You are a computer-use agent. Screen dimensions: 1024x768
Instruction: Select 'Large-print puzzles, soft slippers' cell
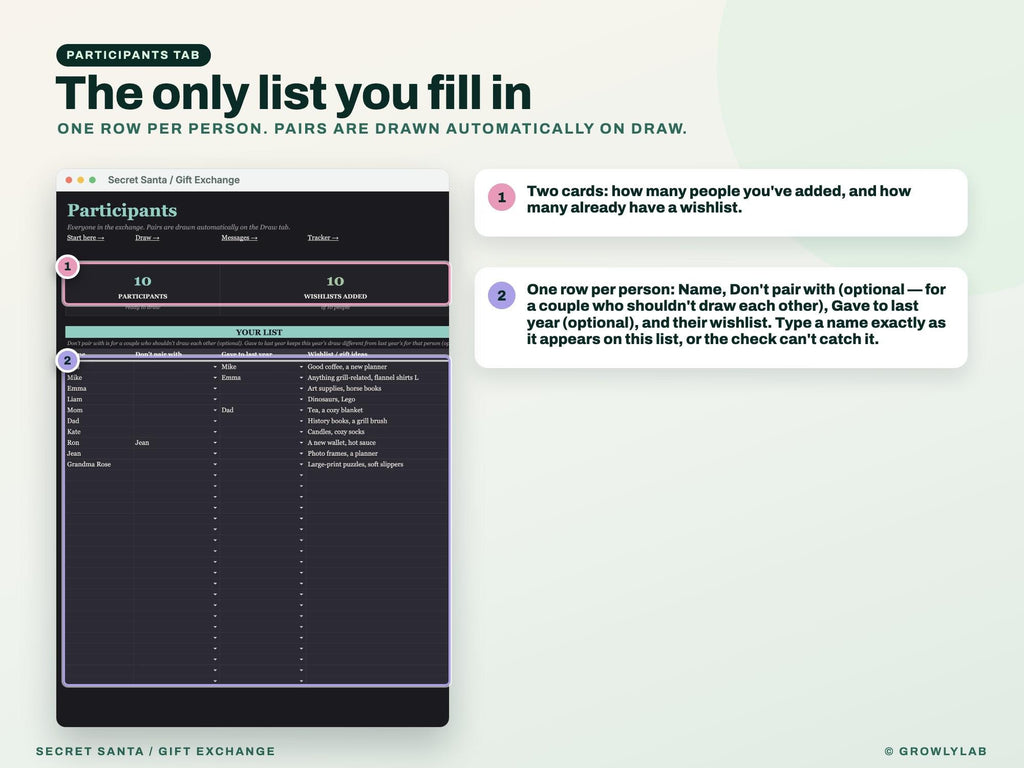coord(377,464)
